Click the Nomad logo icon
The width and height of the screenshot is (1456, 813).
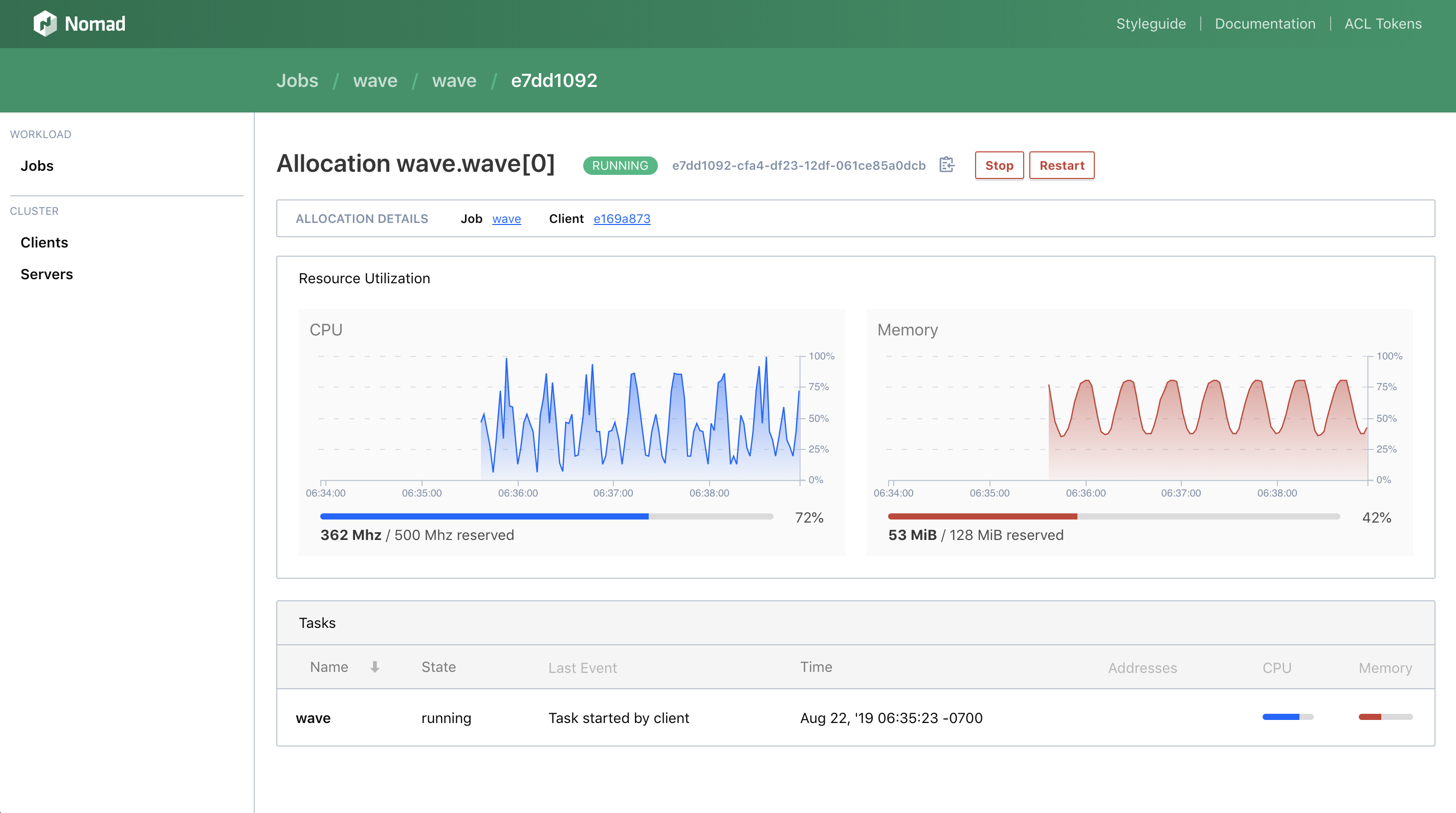point(45,24)
